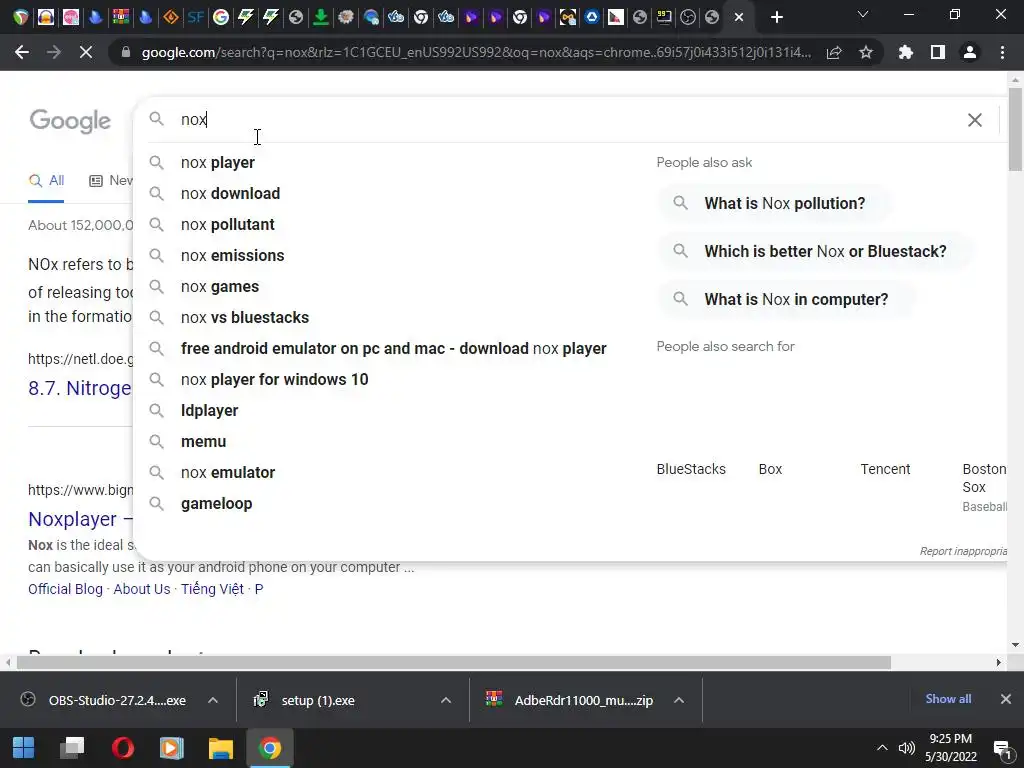Select the 'ldplayer' suggestion
The image size is (1024, 768).
[x=209, y=411]
